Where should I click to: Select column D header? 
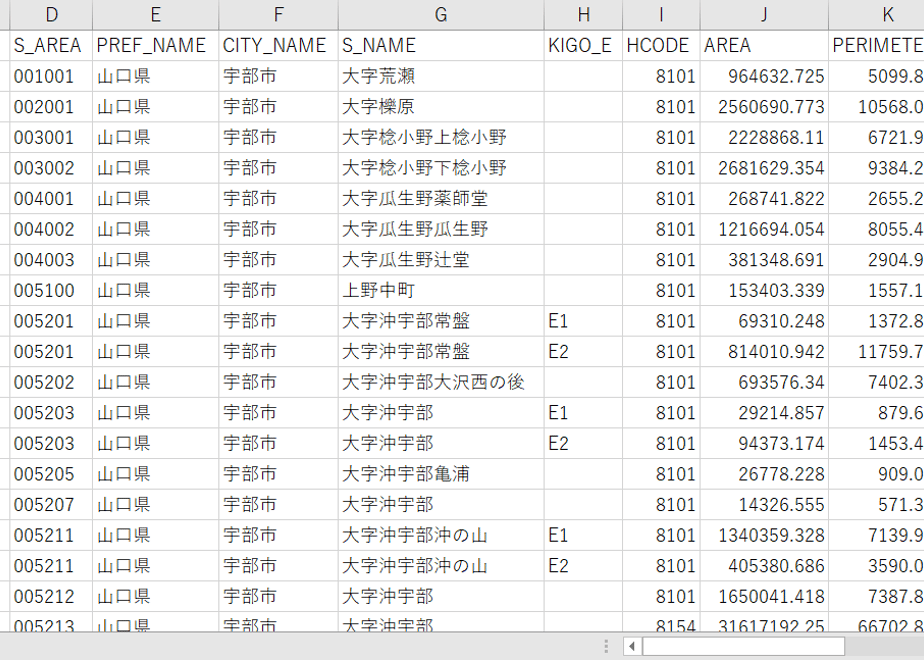pos(51,15)
